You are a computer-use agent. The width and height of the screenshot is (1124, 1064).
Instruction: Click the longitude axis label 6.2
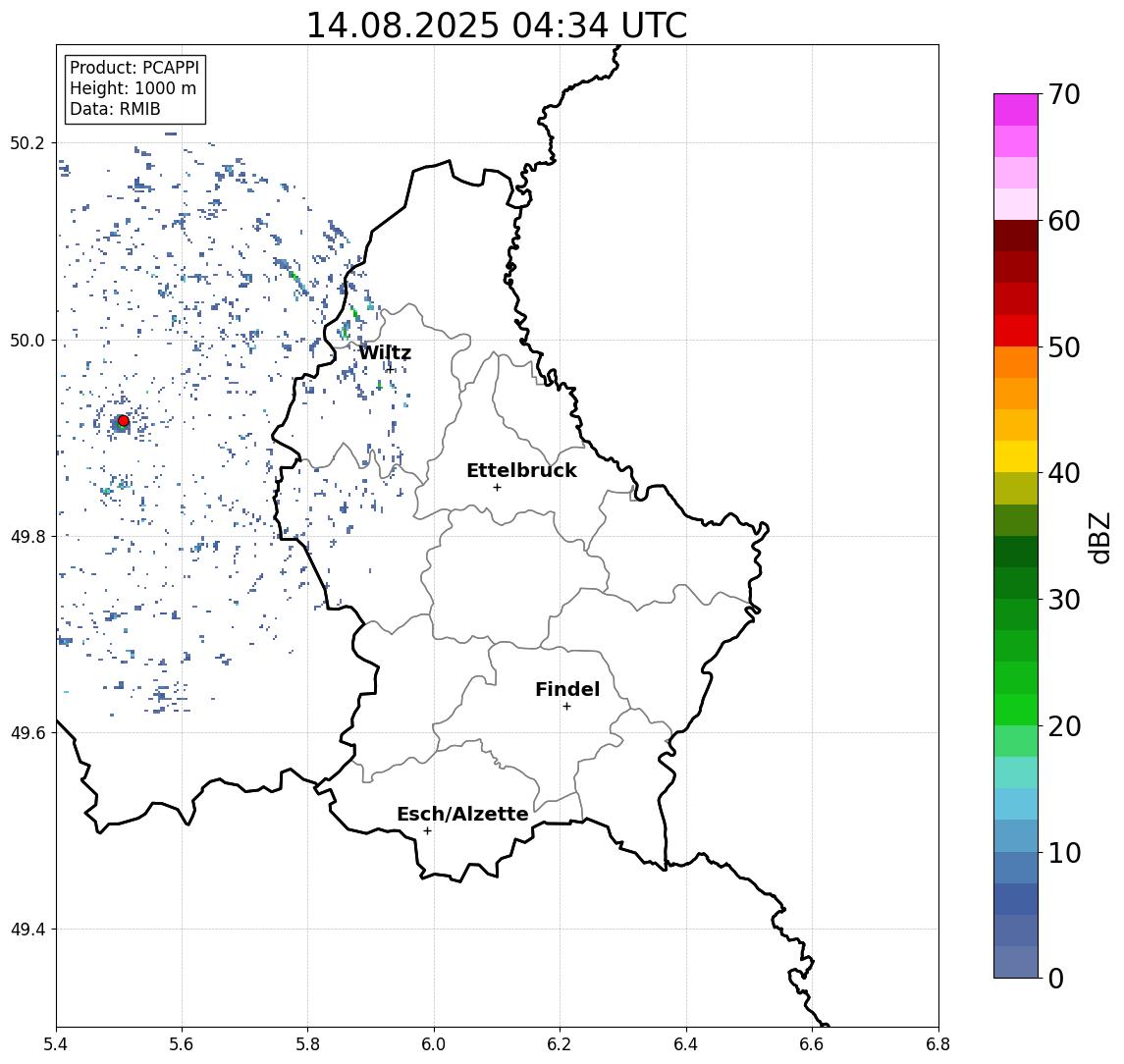coord(560,1044)
